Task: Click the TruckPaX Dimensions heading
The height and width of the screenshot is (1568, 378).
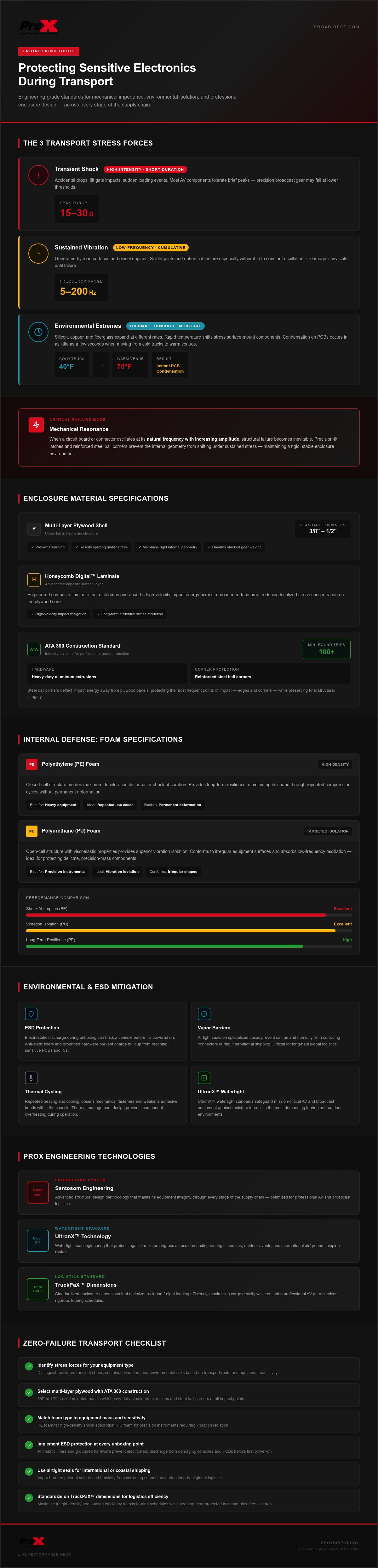Action: click(x=85, y=1285)
